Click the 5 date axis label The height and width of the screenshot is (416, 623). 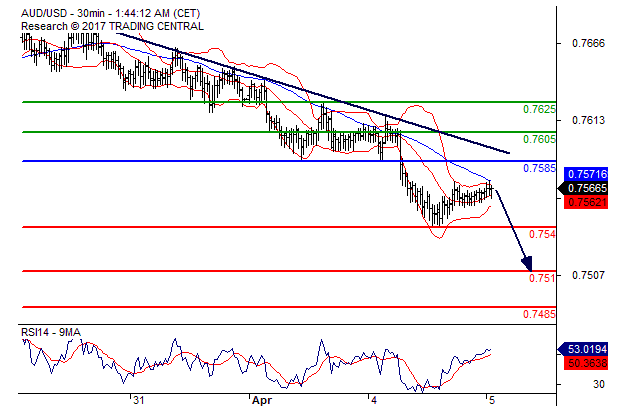492,400
